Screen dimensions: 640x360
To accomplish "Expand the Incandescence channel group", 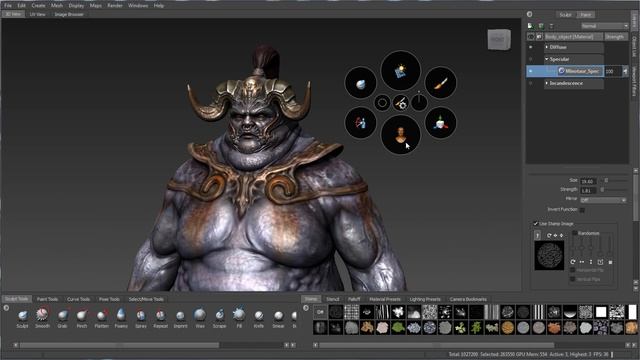I will 547,83.
